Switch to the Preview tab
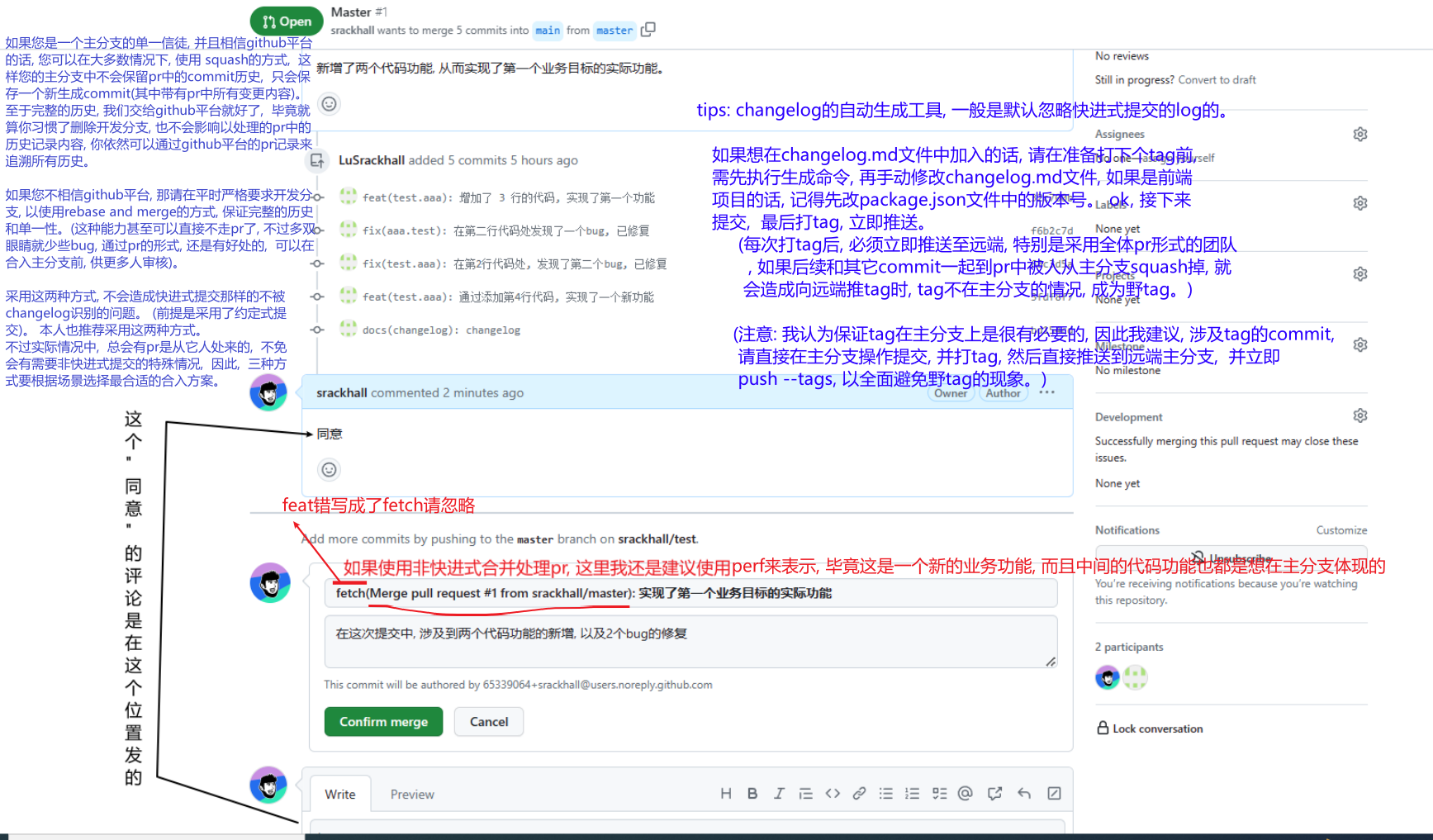The width and height of the screenshot is (1433, 840). (411, 795)
